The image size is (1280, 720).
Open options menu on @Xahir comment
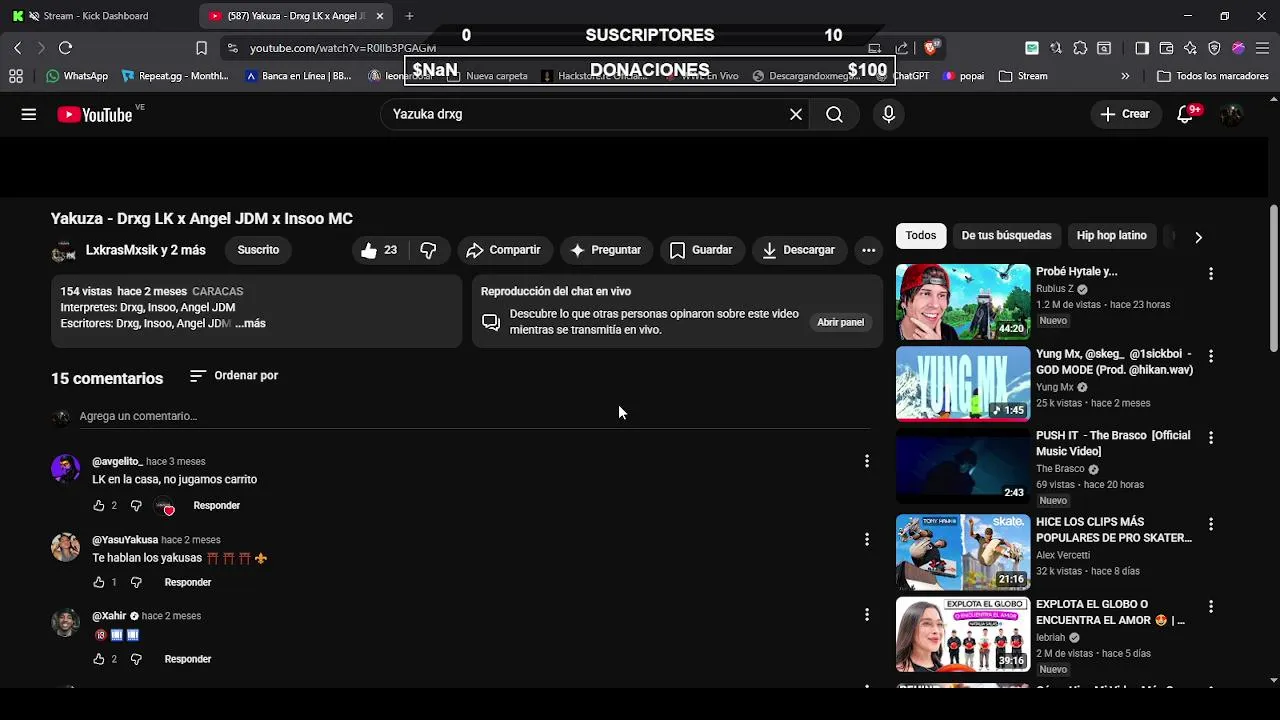[867, 615]
